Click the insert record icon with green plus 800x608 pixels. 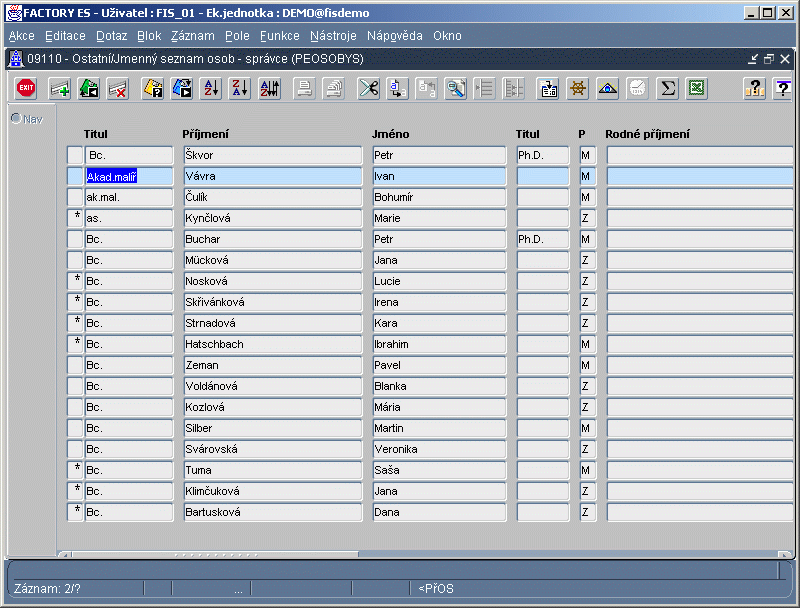[60, 88]
